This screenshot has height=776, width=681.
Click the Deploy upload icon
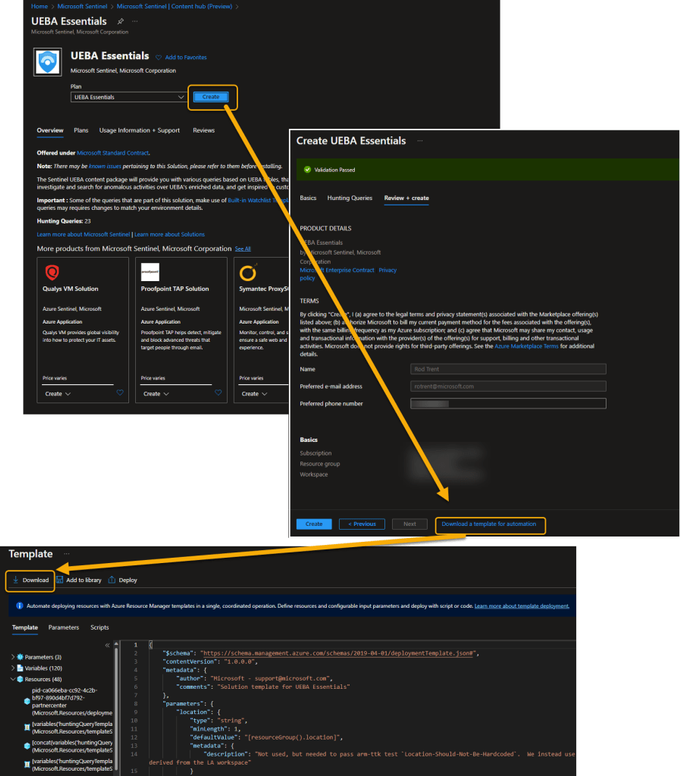pyautogui.click(x=111, y=580)
